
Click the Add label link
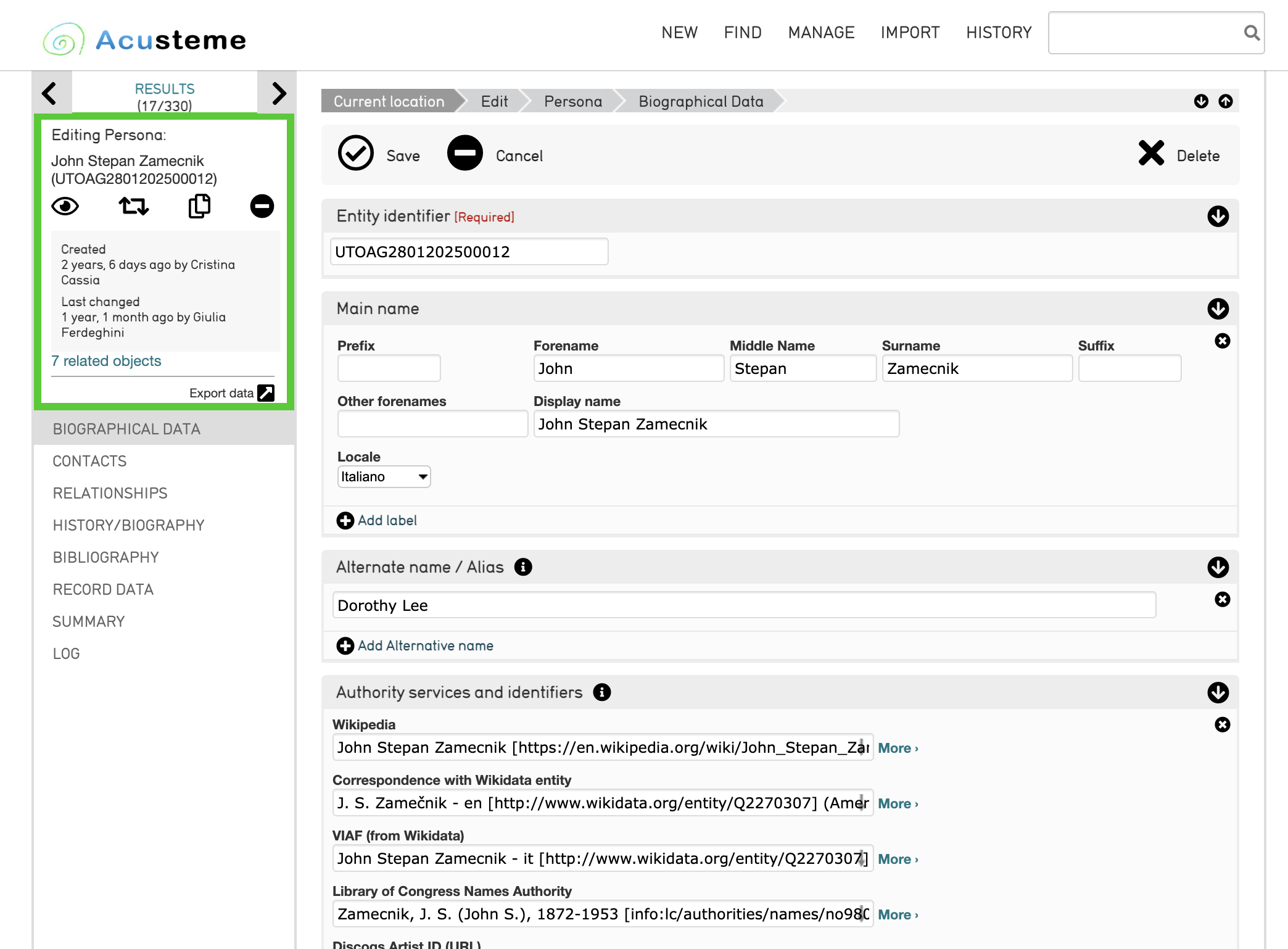pos(387,521)
